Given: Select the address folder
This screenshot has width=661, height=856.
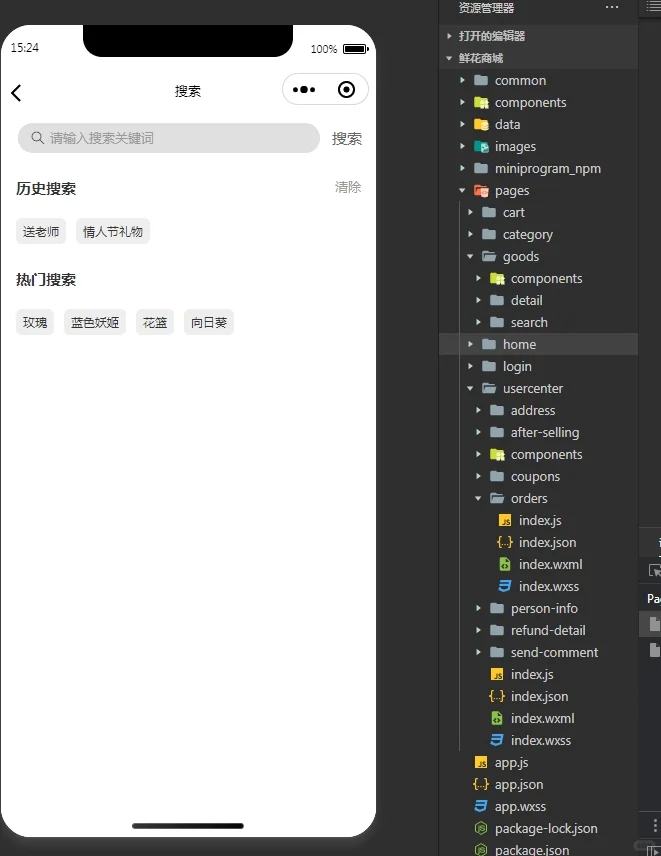Looking at the screenshot, I should [538, 410].
